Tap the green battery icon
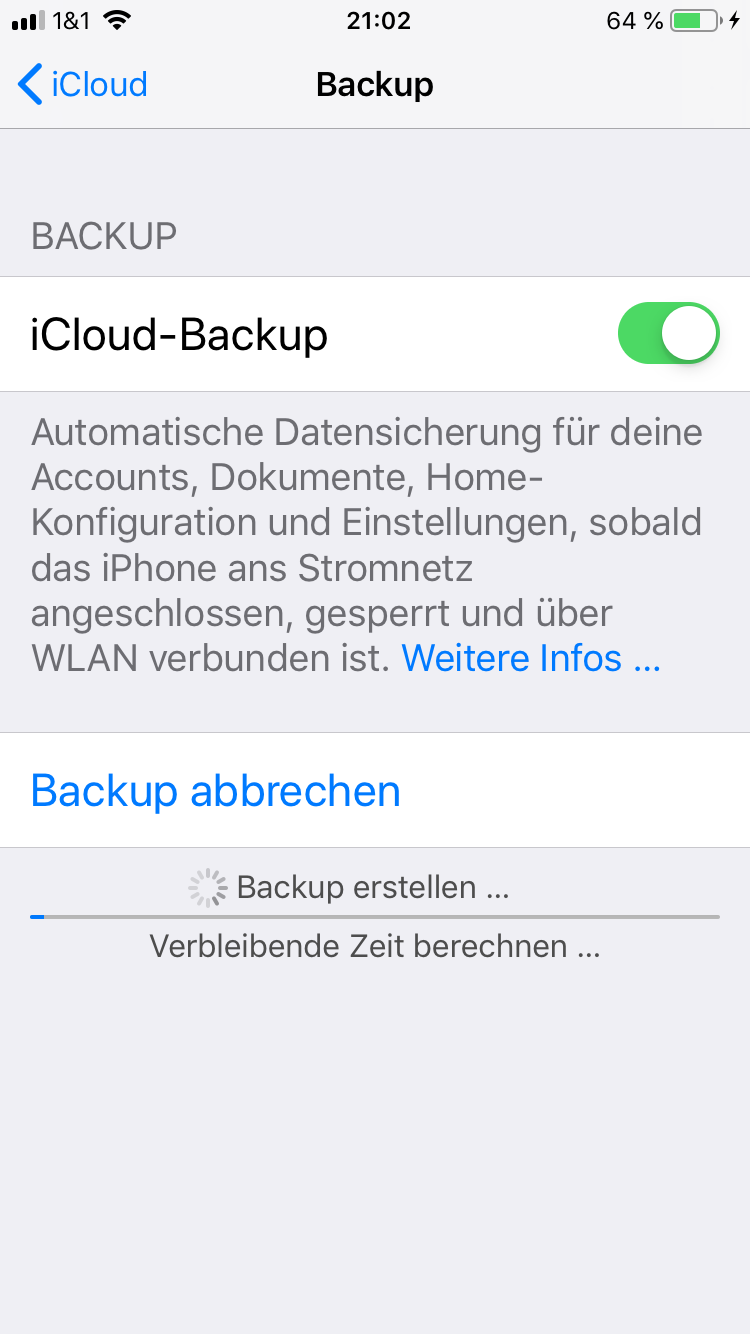750x1334 pixels. pos(696,21)
